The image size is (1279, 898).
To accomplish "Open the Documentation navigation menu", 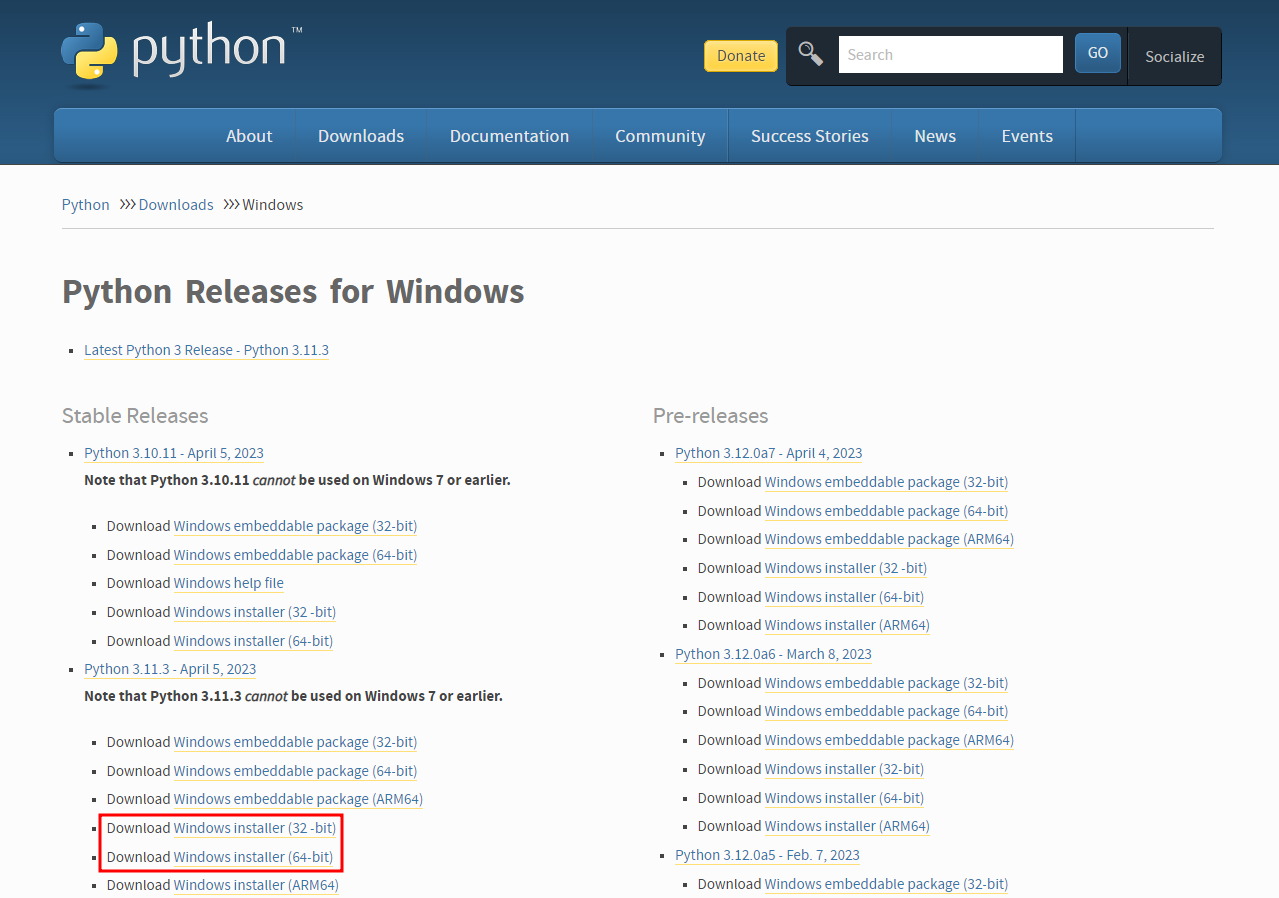I will (x=509, y=136).
